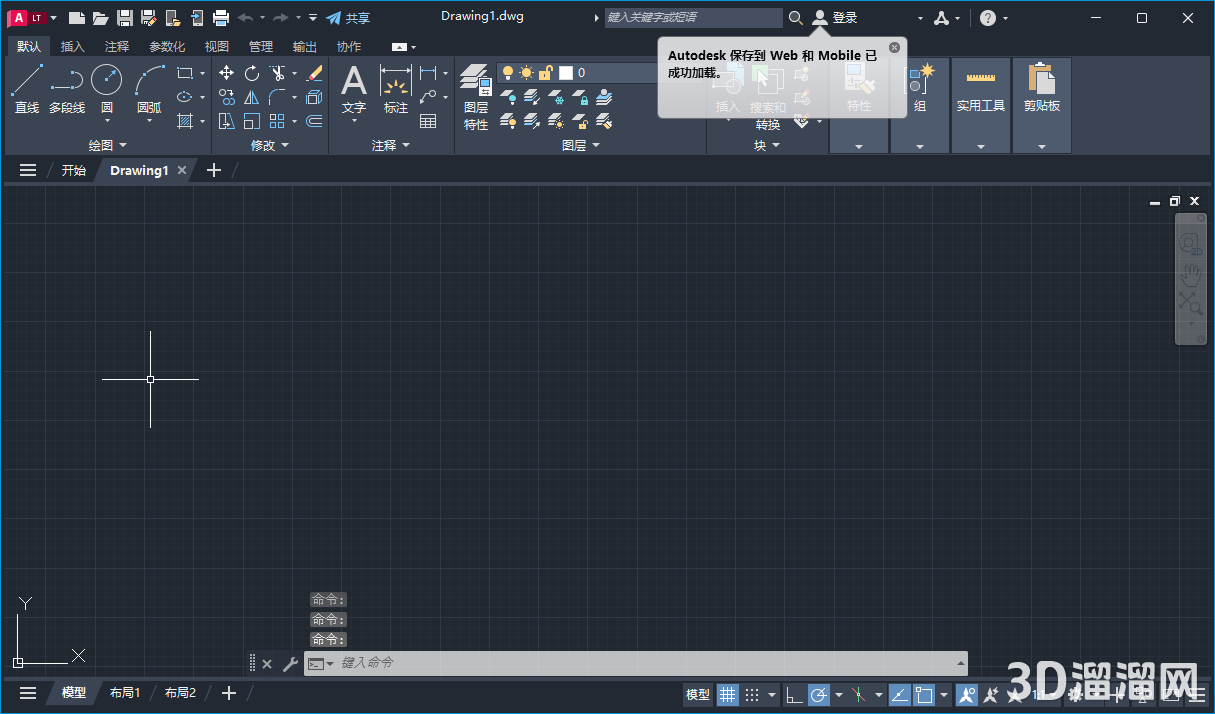Toggle polar tracking in status bar
1215x714 pixels.
click(819, 695)
